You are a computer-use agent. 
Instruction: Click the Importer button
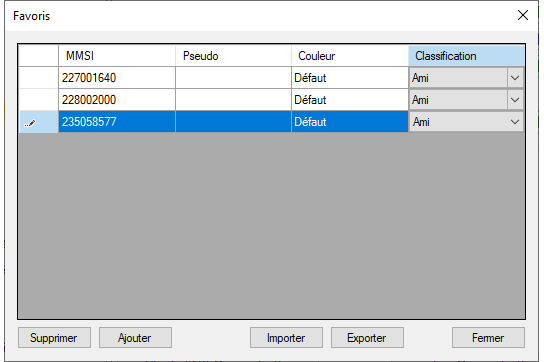286,337
